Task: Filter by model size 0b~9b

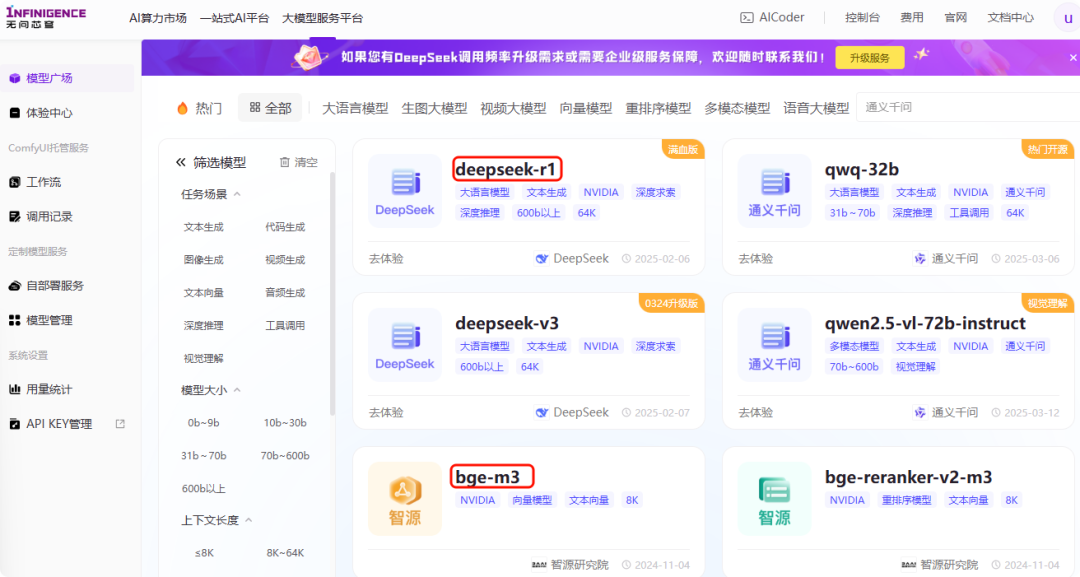Action: 203,423
